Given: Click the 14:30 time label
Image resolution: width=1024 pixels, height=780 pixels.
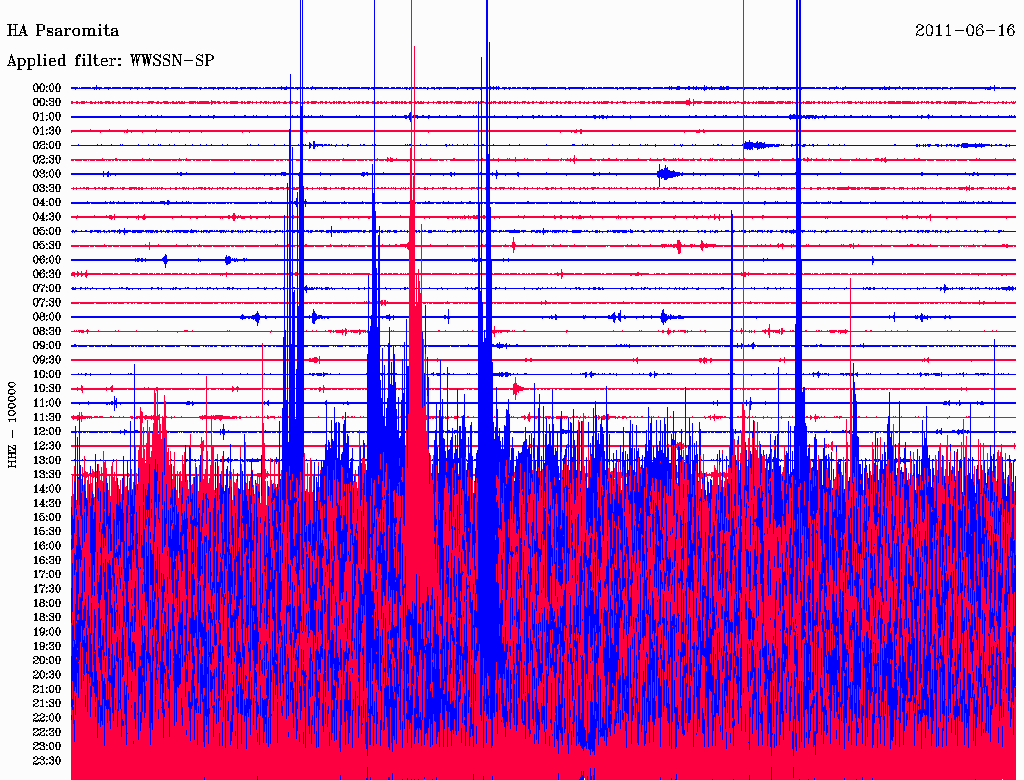Looking at the screenshot, I should (47, 503).
